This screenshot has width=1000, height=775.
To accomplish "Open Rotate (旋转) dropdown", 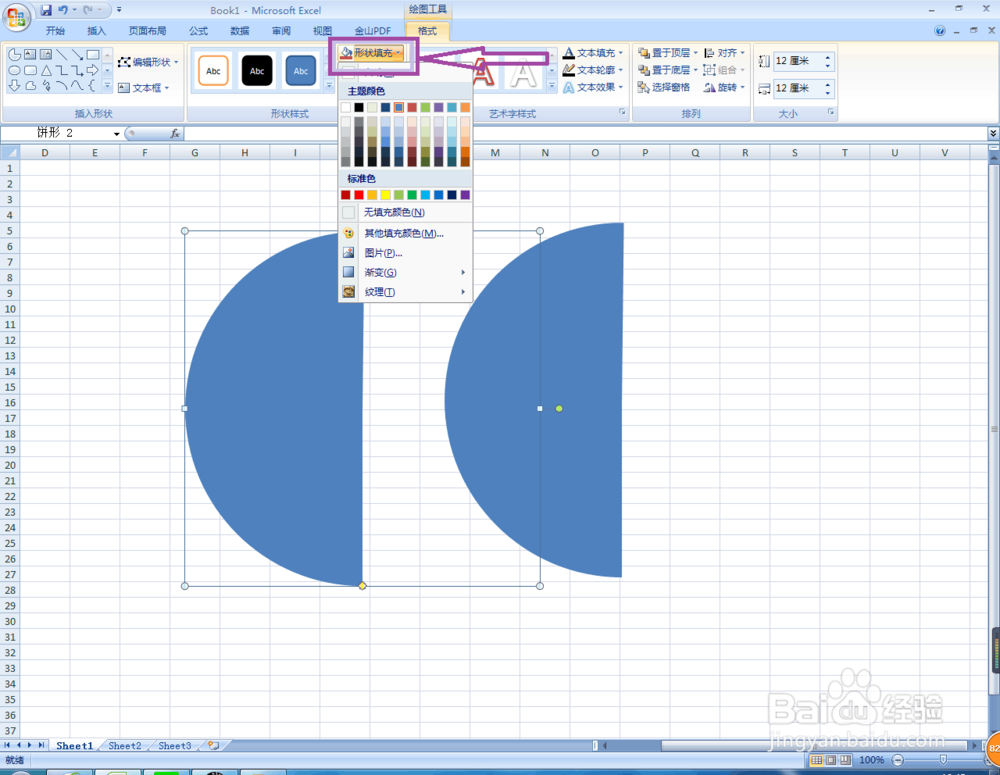I will [x=724, y=87].
